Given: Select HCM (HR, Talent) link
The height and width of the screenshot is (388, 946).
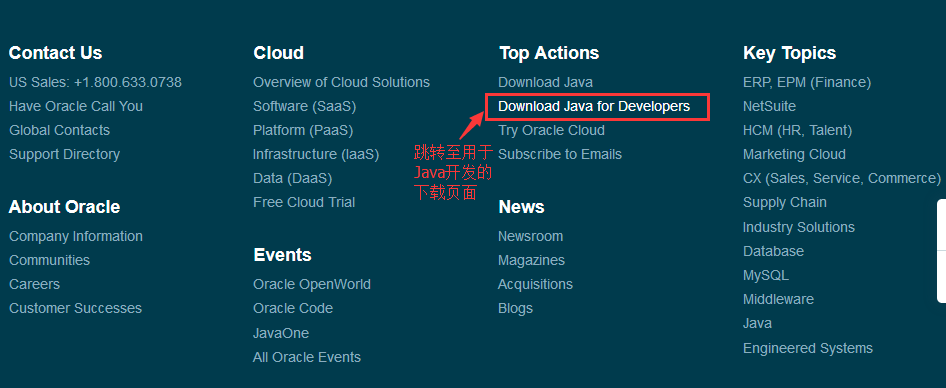Looking at the screenshot, I should pyautogui.click(x=798, y=130).
